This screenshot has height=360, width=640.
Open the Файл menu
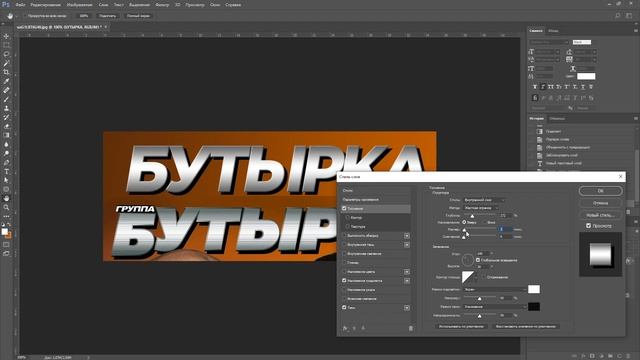[x=20, y=5]
